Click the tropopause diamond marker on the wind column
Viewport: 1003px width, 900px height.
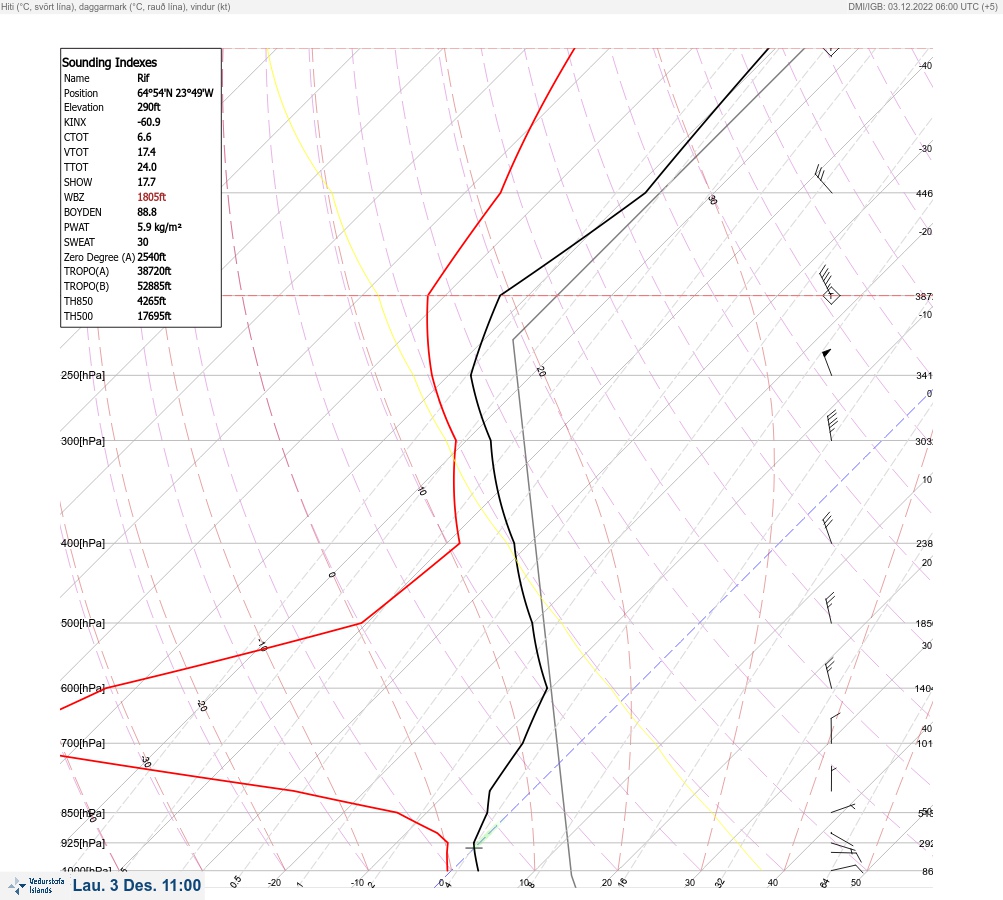pyautogui.click(x=830, y=296)
